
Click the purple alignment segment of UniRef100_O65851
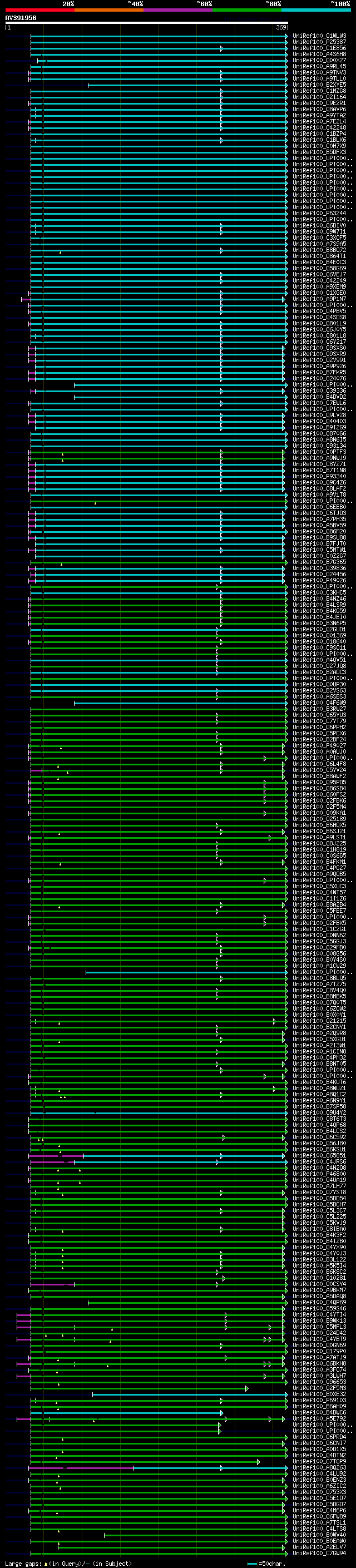pos(56,1155)
